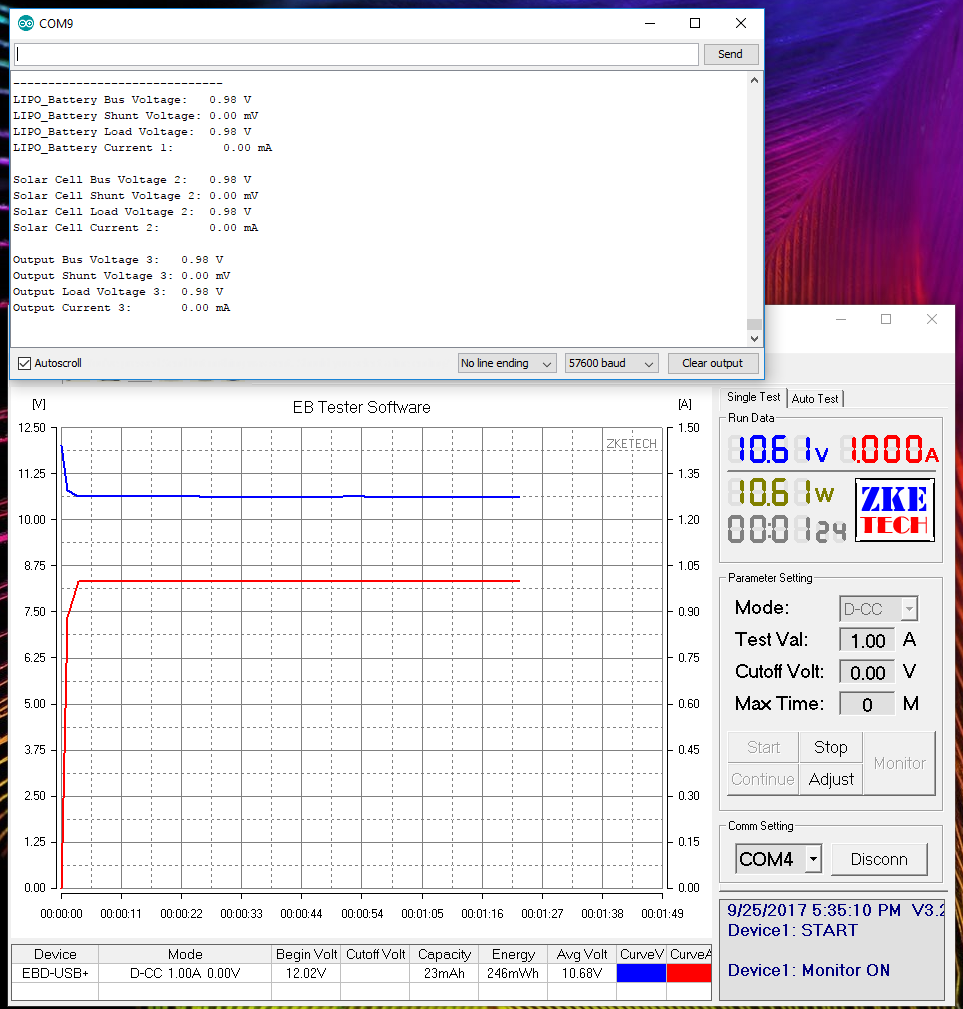
Task: Open the 57600 baud dropdown
Action: click(x=611, y=364)
